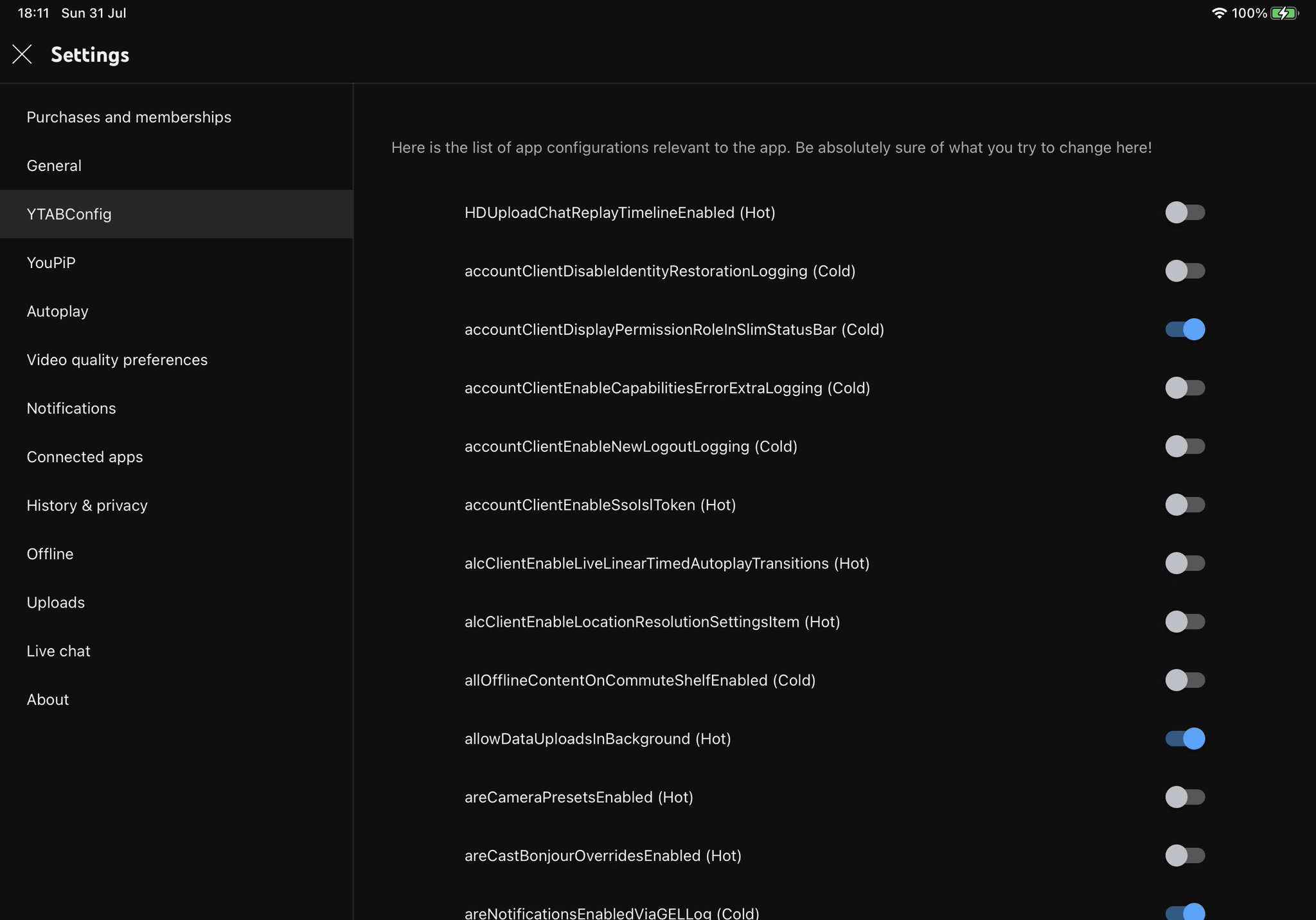Open the About section
Viewport: 1316px width, 920px height.
coord(176,699)
